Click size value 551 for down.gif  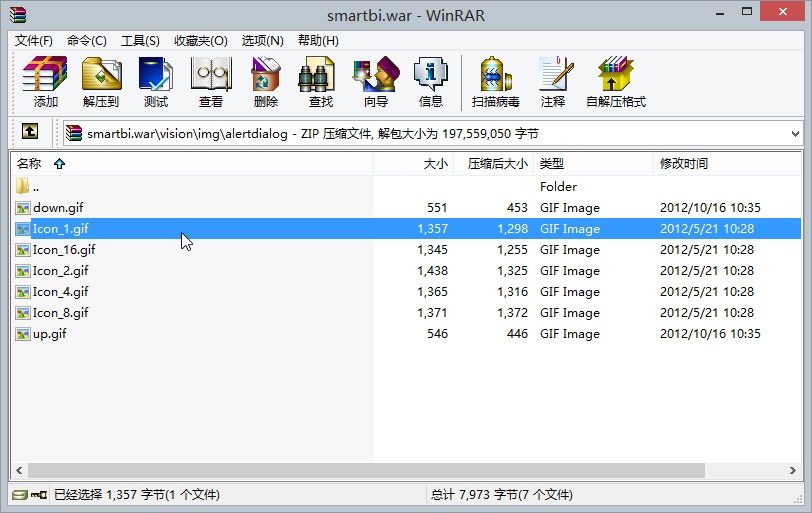437,208
